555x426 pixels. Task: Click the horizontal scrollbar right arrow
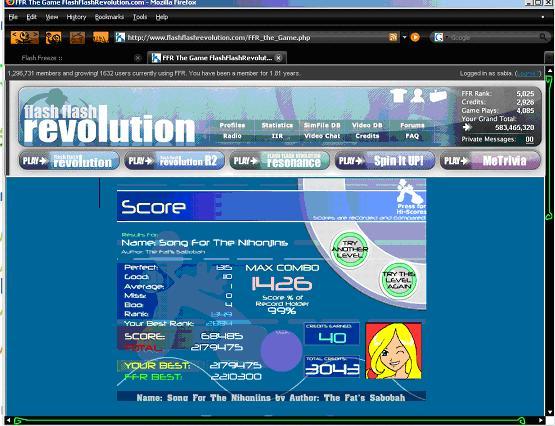tap(541, 420)
